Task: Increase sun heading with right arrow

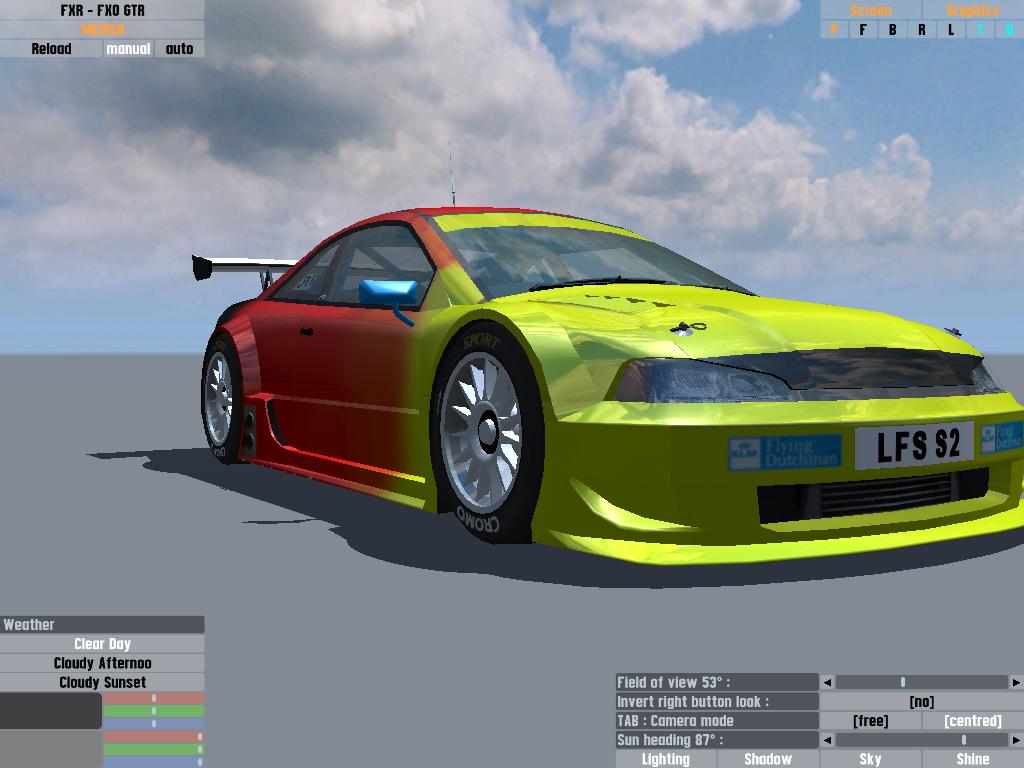Action: [x=1016, y=740]
